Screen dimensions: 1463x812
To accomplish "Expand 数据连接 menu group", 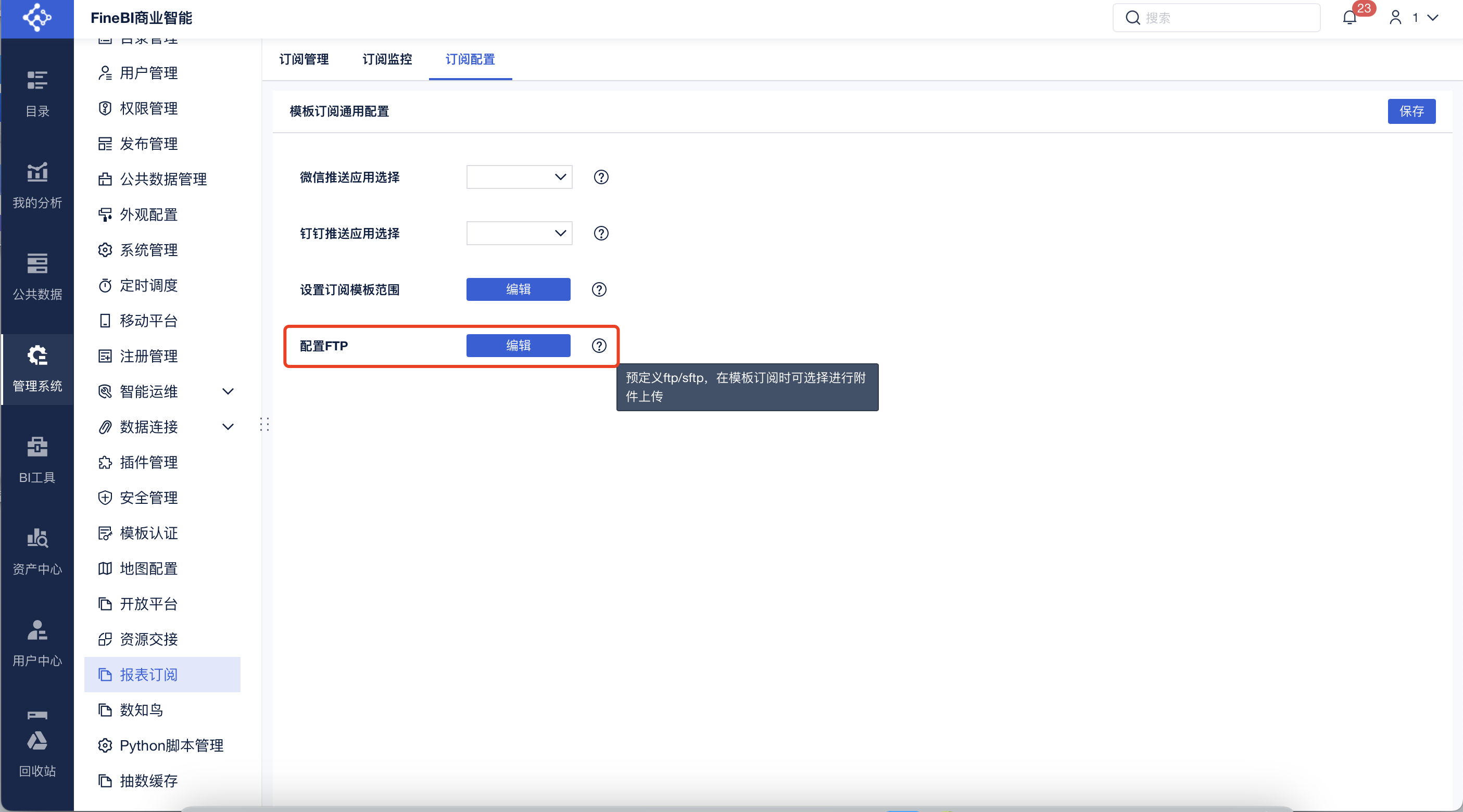I will point(228,427).
